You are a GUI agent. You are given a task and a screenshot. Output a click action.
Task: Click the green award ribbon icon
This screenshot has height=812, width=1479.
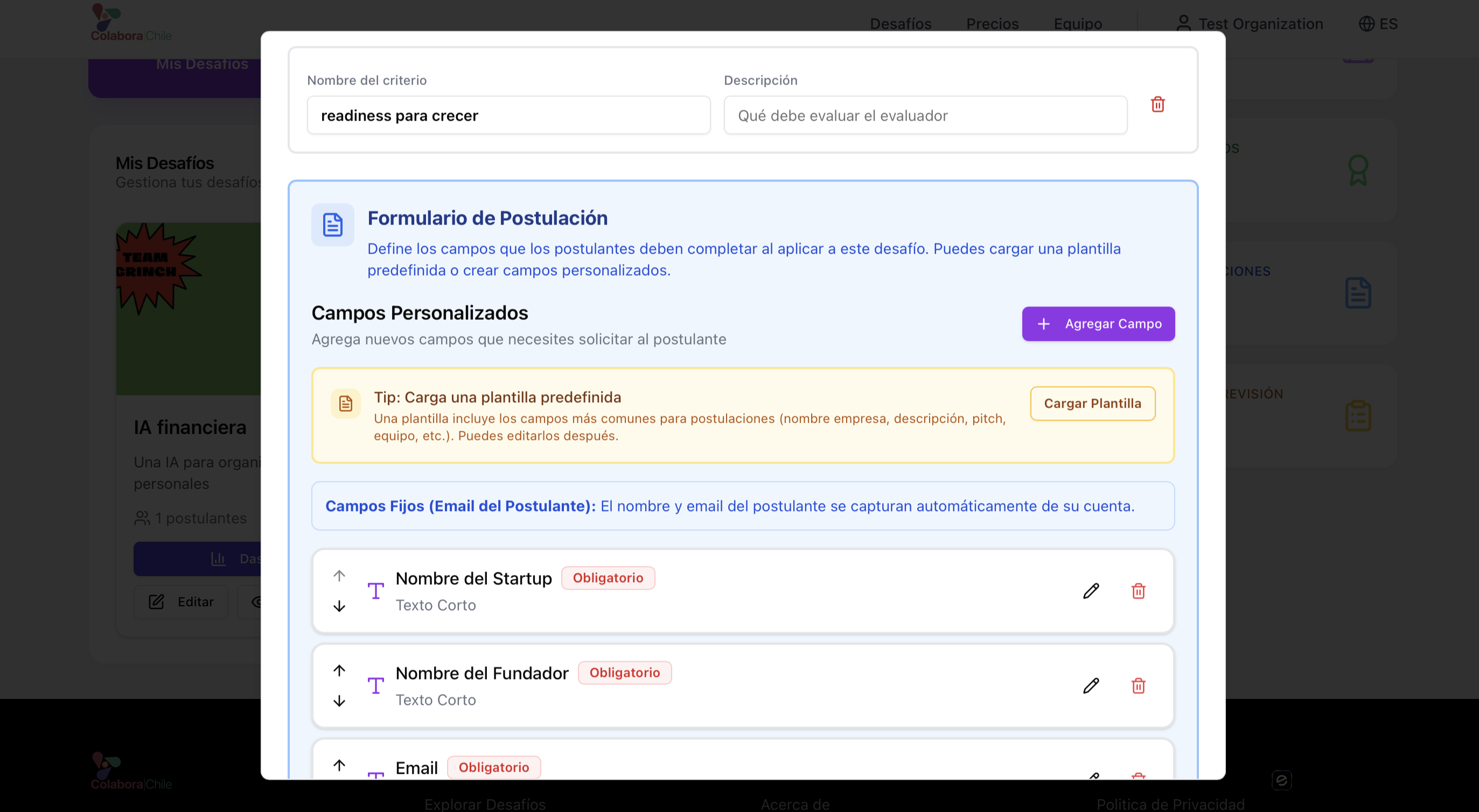tap(1358, 171)
